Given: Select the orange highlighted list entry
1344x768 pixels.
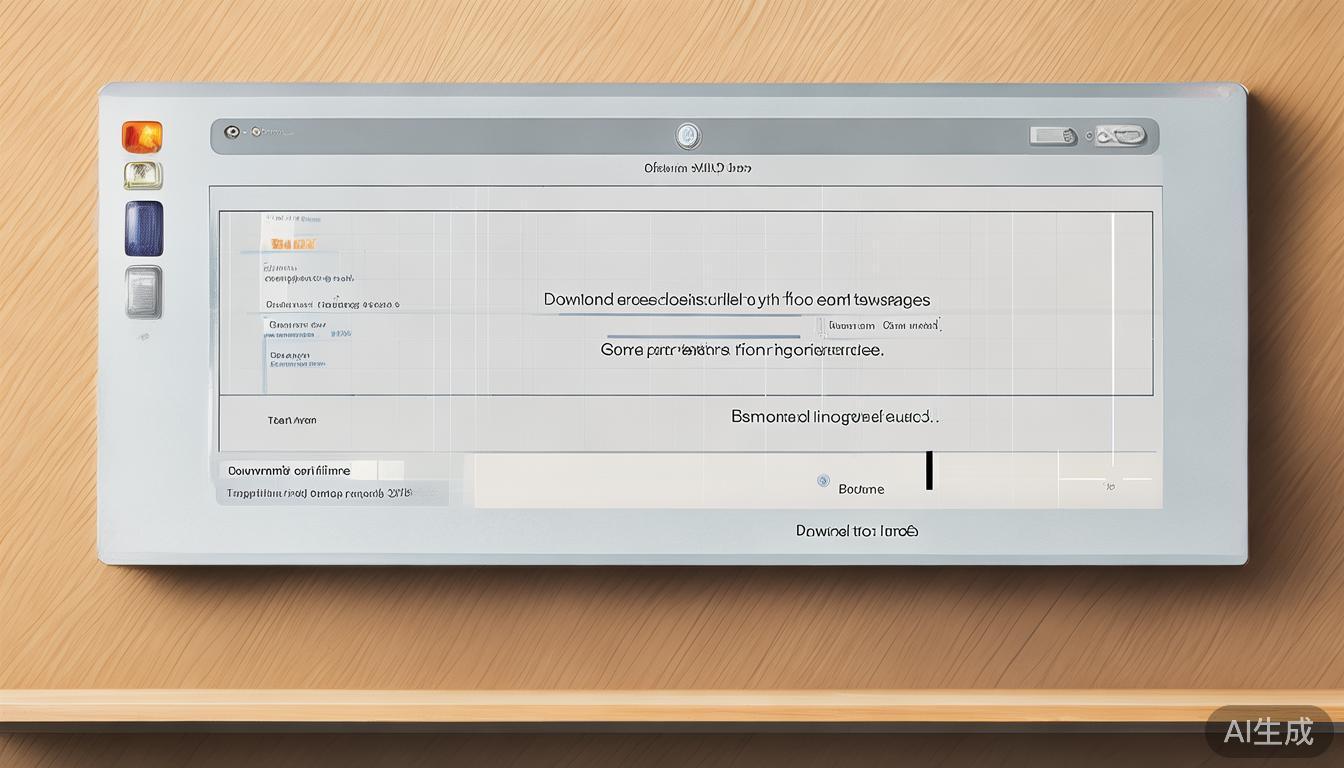Looking at the screenshot, I should click(292, 243).
